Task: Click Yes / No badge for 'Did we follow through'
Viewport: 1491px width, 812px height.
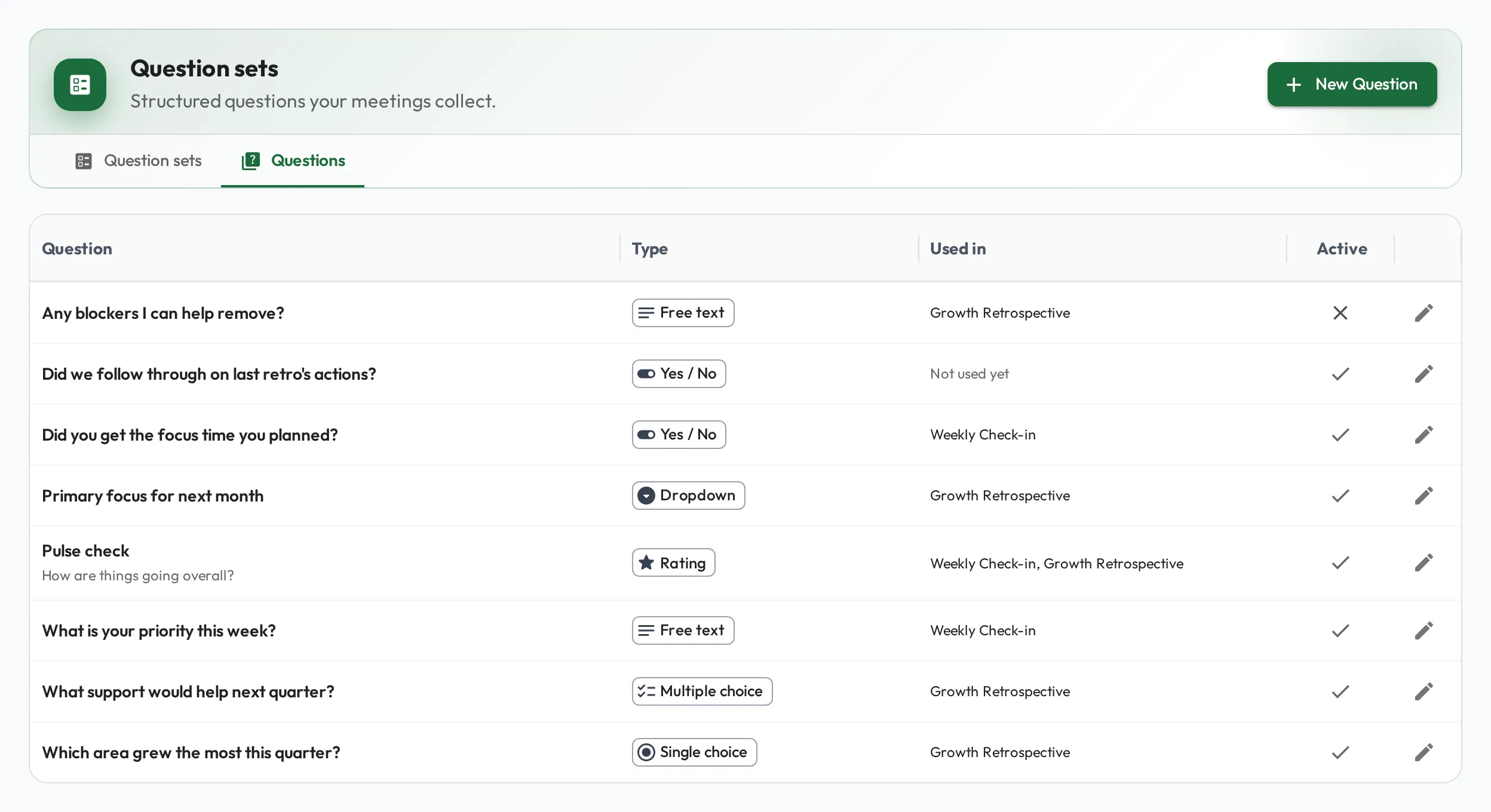Action: [679, 374]
